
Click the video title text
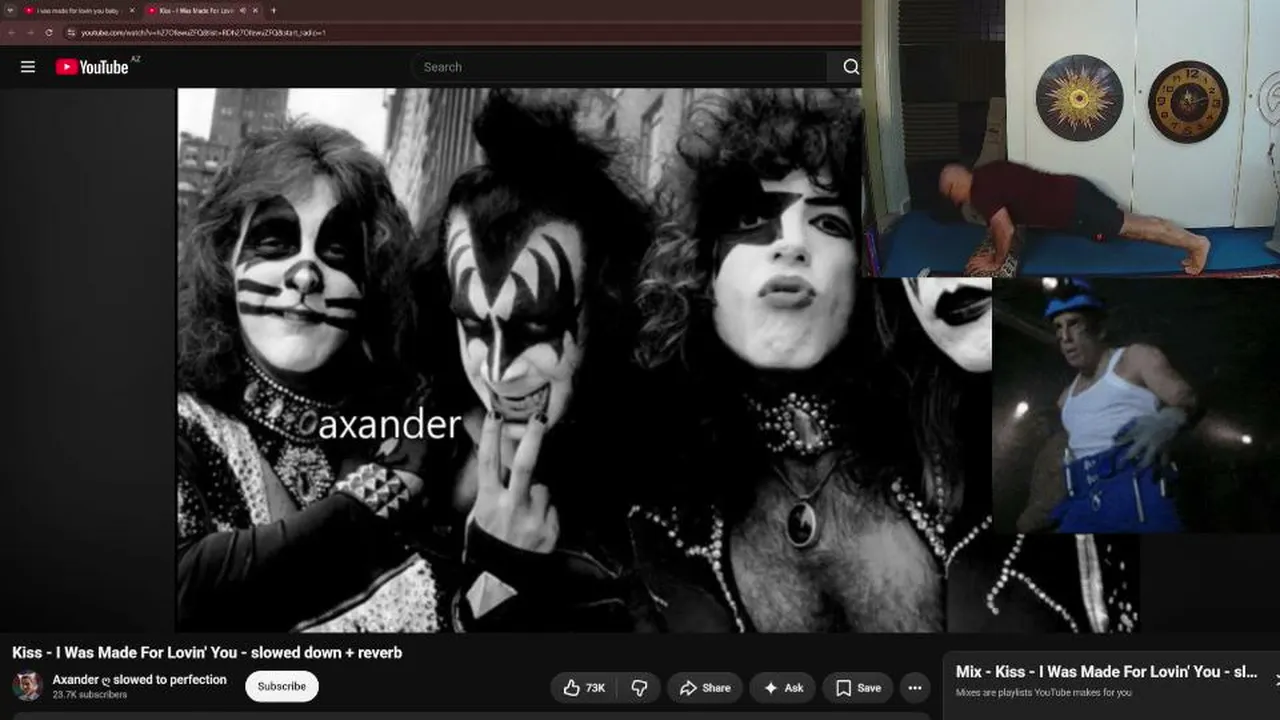pyautogui.click(x=207, y=653)
